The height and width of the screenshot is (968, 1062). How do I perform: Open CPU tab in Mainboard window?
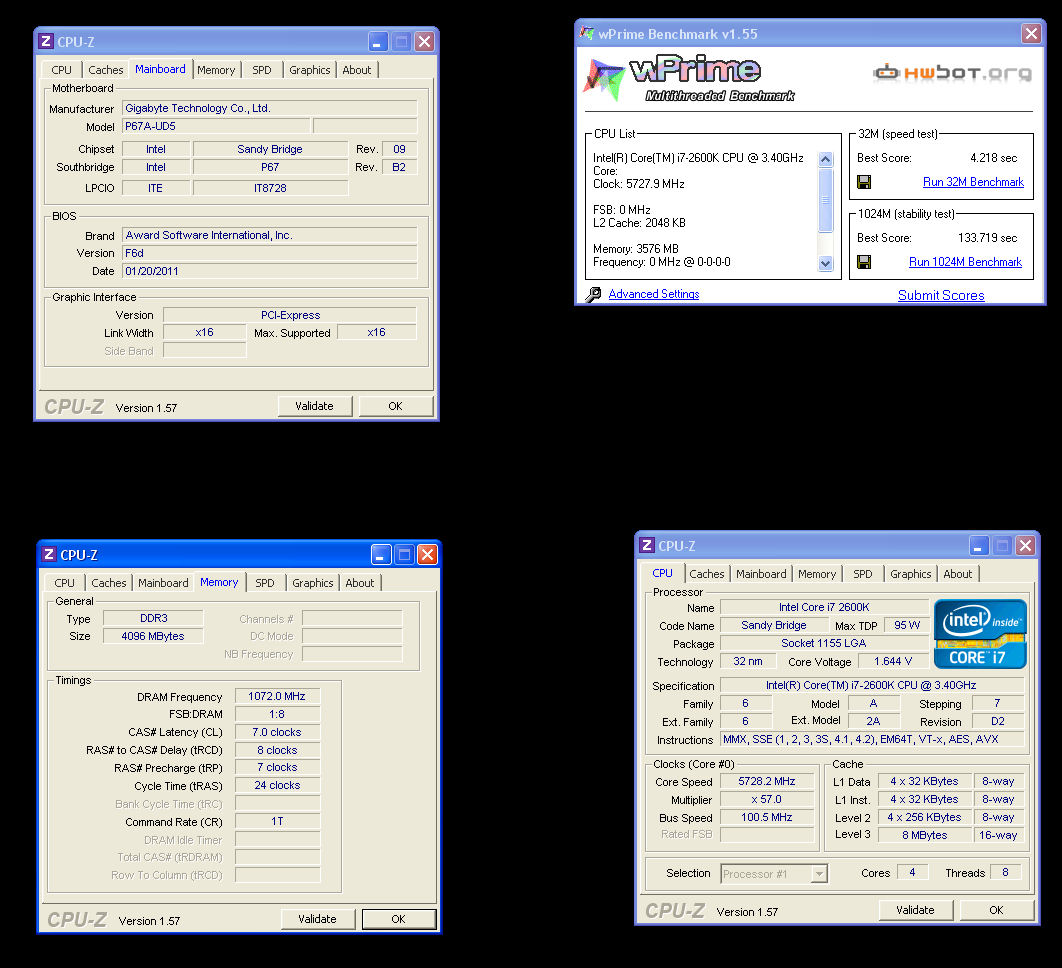(x=61, y=70)
